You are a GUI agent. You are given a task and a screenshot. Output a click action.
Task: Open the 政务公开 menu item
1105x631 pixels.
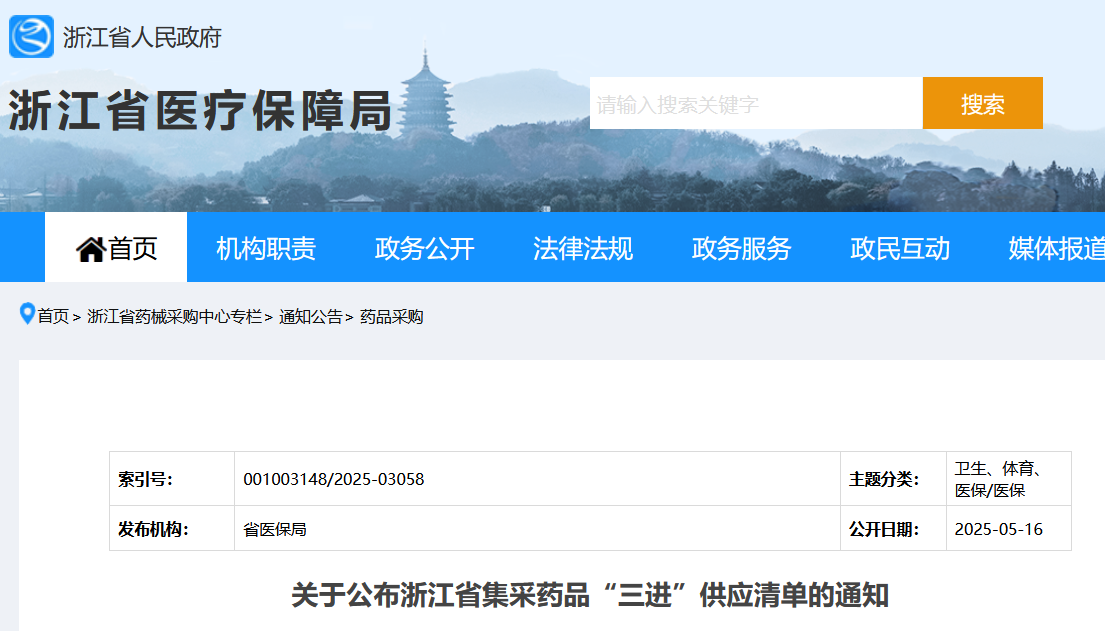[424, 248]
